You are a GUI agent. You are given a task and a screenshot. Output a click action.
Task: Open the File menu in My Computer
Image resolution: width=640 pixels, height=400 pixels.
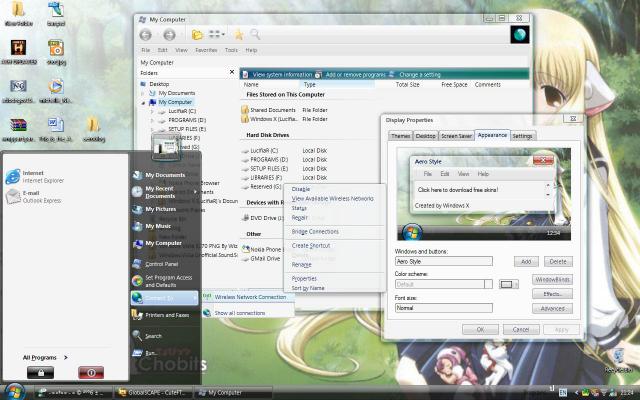[x=146, y=50]
